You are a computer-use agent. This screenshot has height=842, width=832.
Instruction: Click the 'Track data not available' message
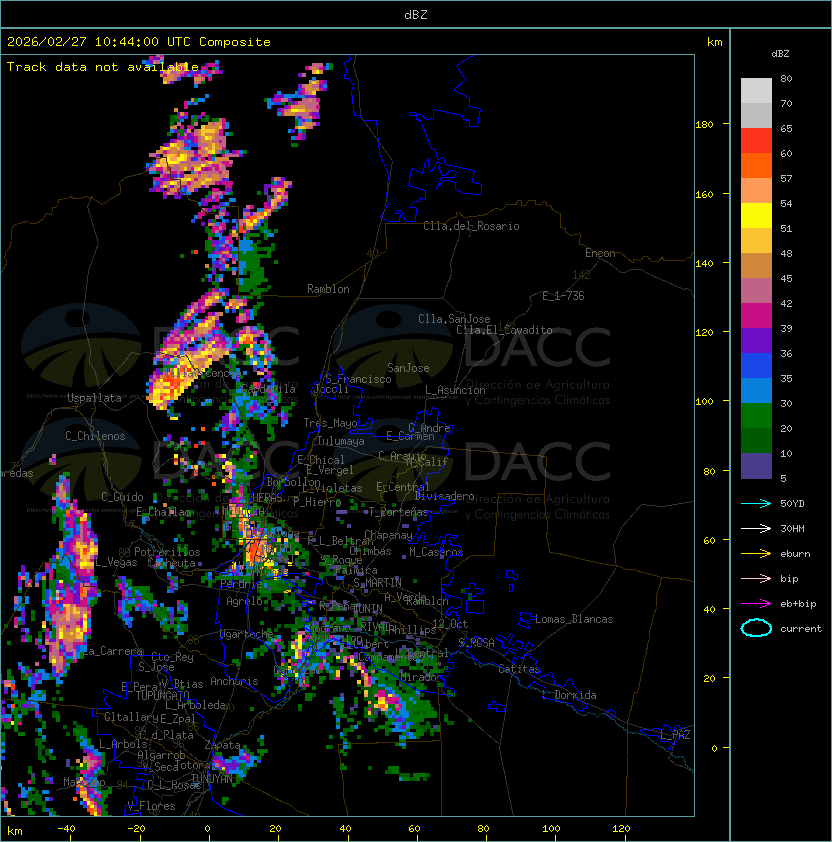coord(103,67)
